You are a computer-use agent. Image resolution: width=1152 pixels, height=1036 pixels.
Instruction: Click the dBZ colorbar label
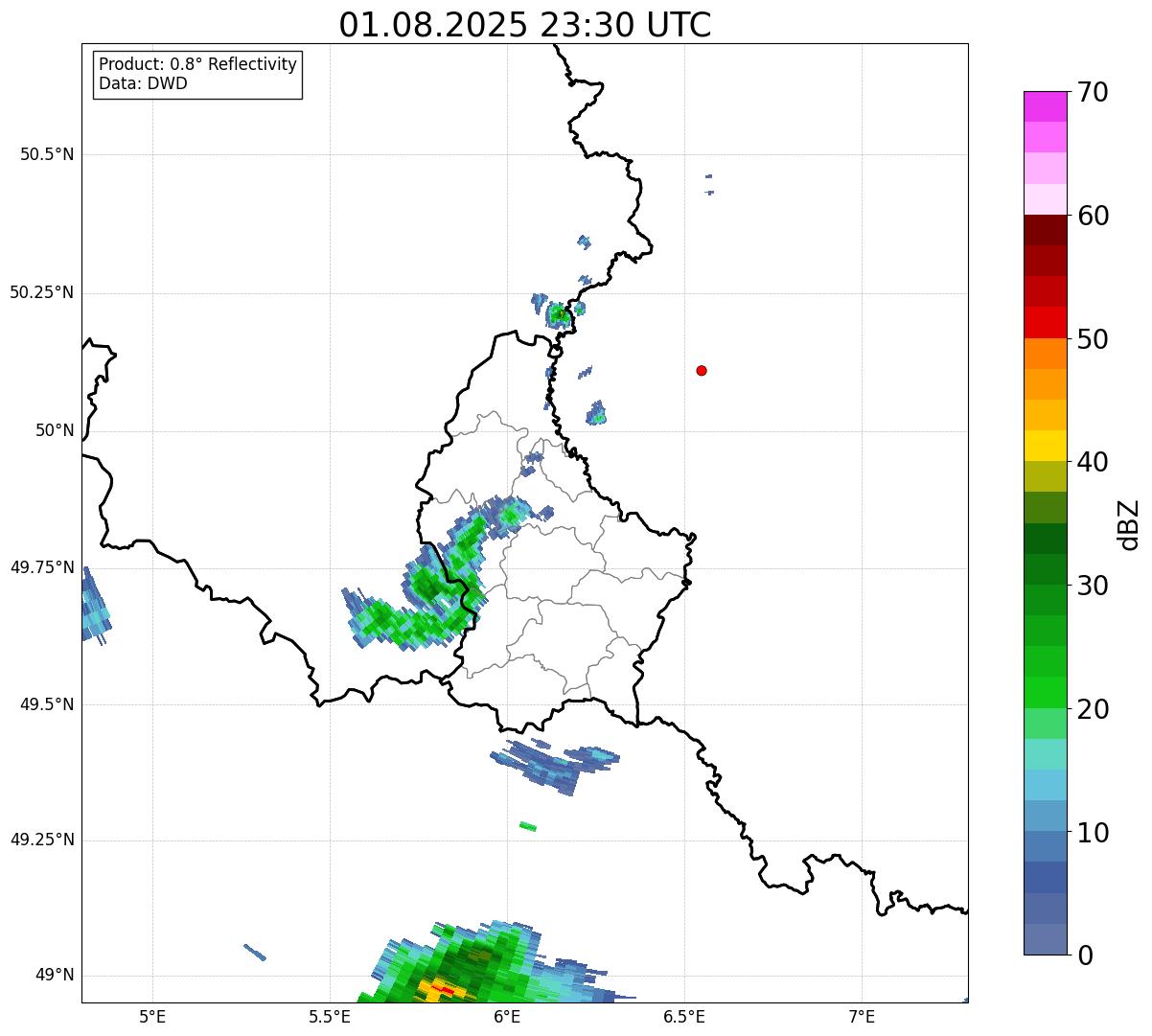[1129, 523]
